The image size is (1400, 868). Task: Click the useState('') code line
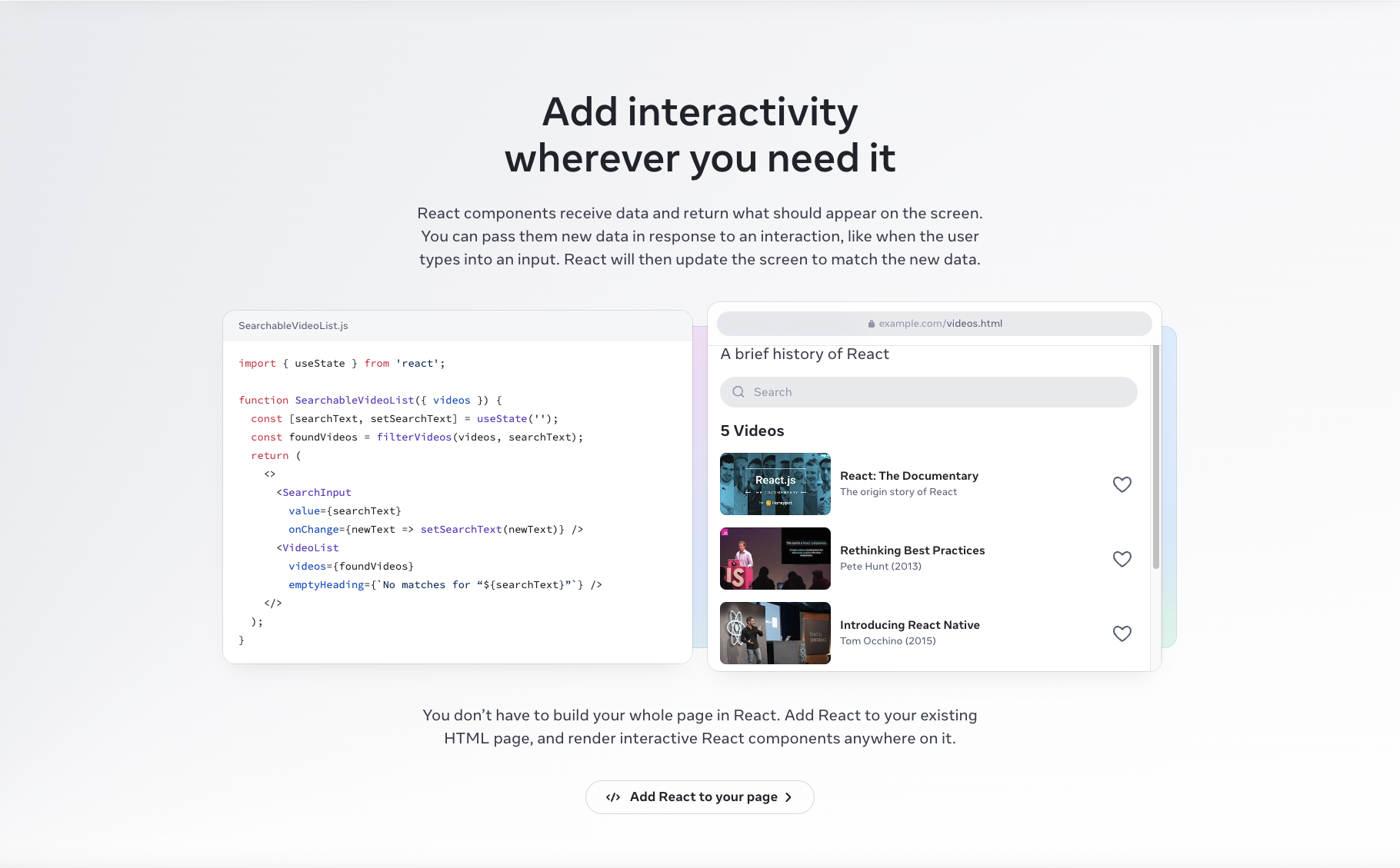(405, 419)
